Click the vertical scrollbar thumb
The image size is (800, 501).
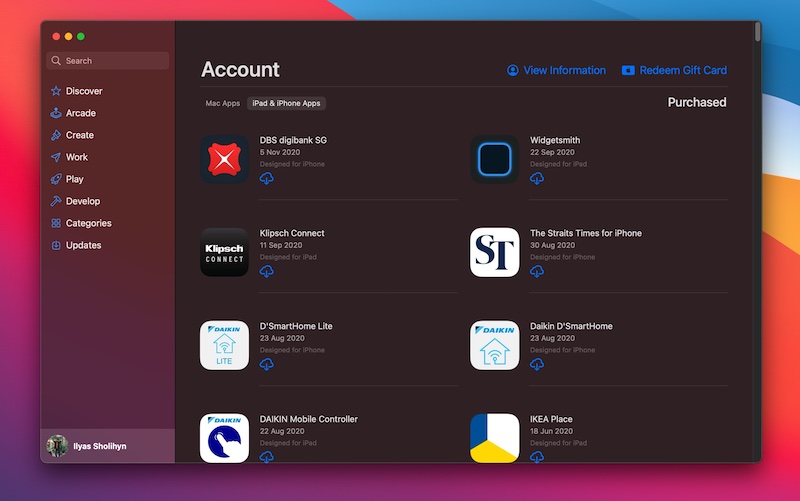(x=758, y=32)
